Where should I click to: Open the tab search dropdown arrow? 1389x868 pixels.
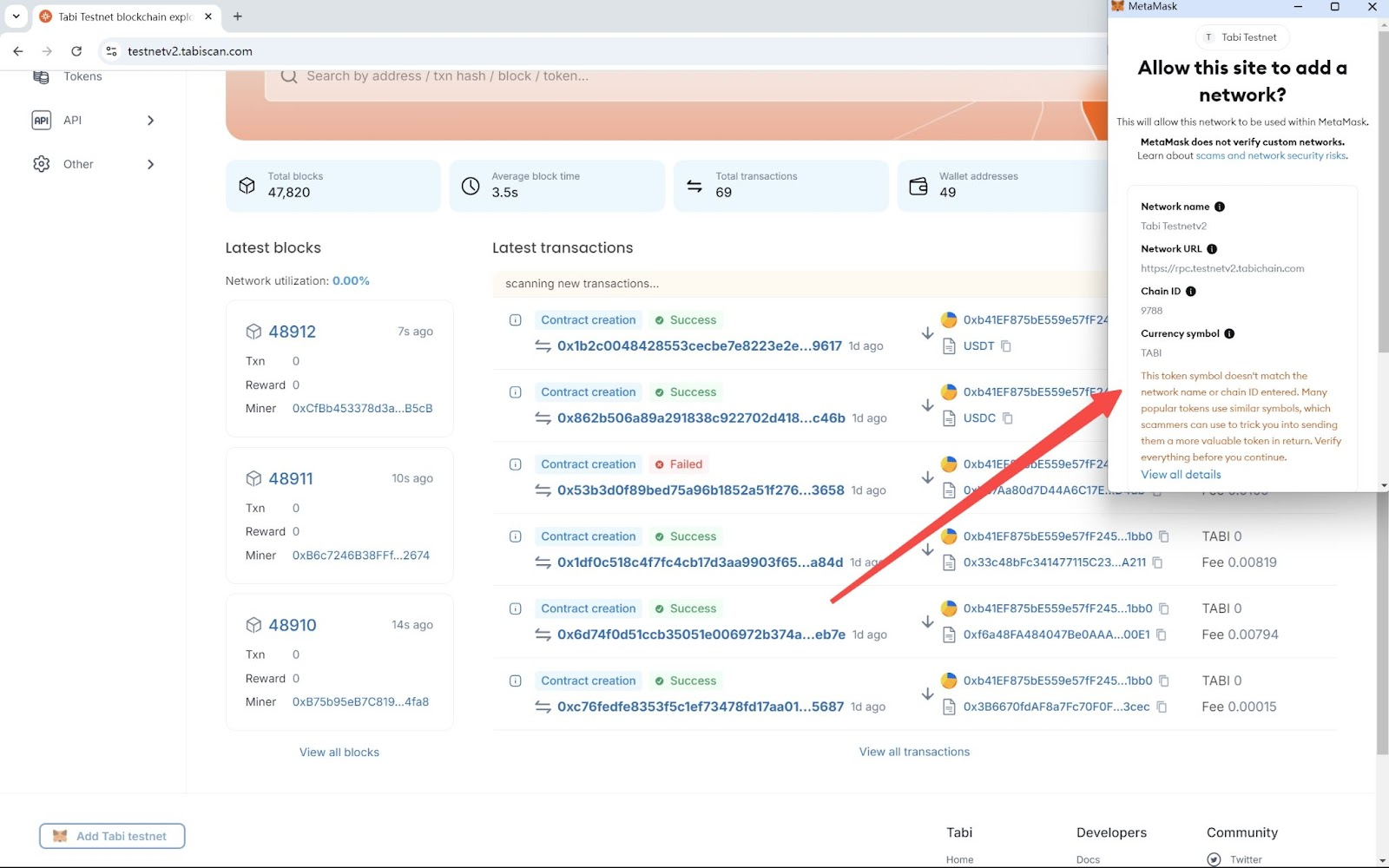click(x=16, y=16)
